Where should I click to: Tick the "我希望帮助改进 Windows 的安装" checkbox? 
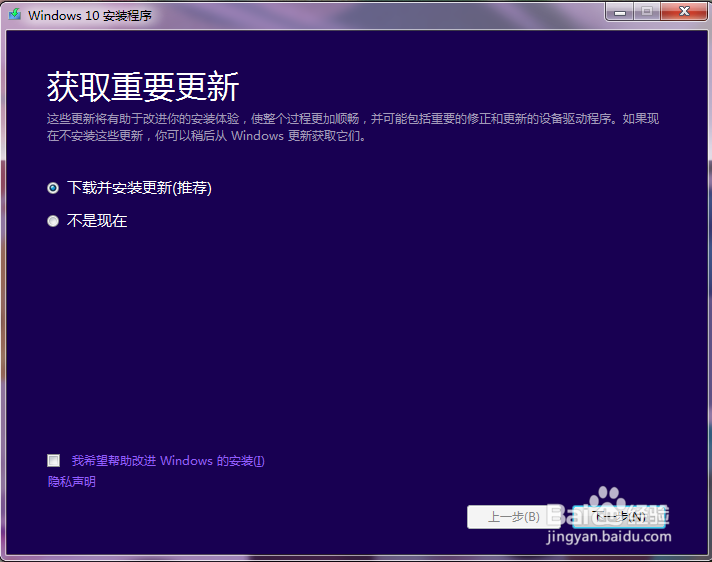click(54, 461)
